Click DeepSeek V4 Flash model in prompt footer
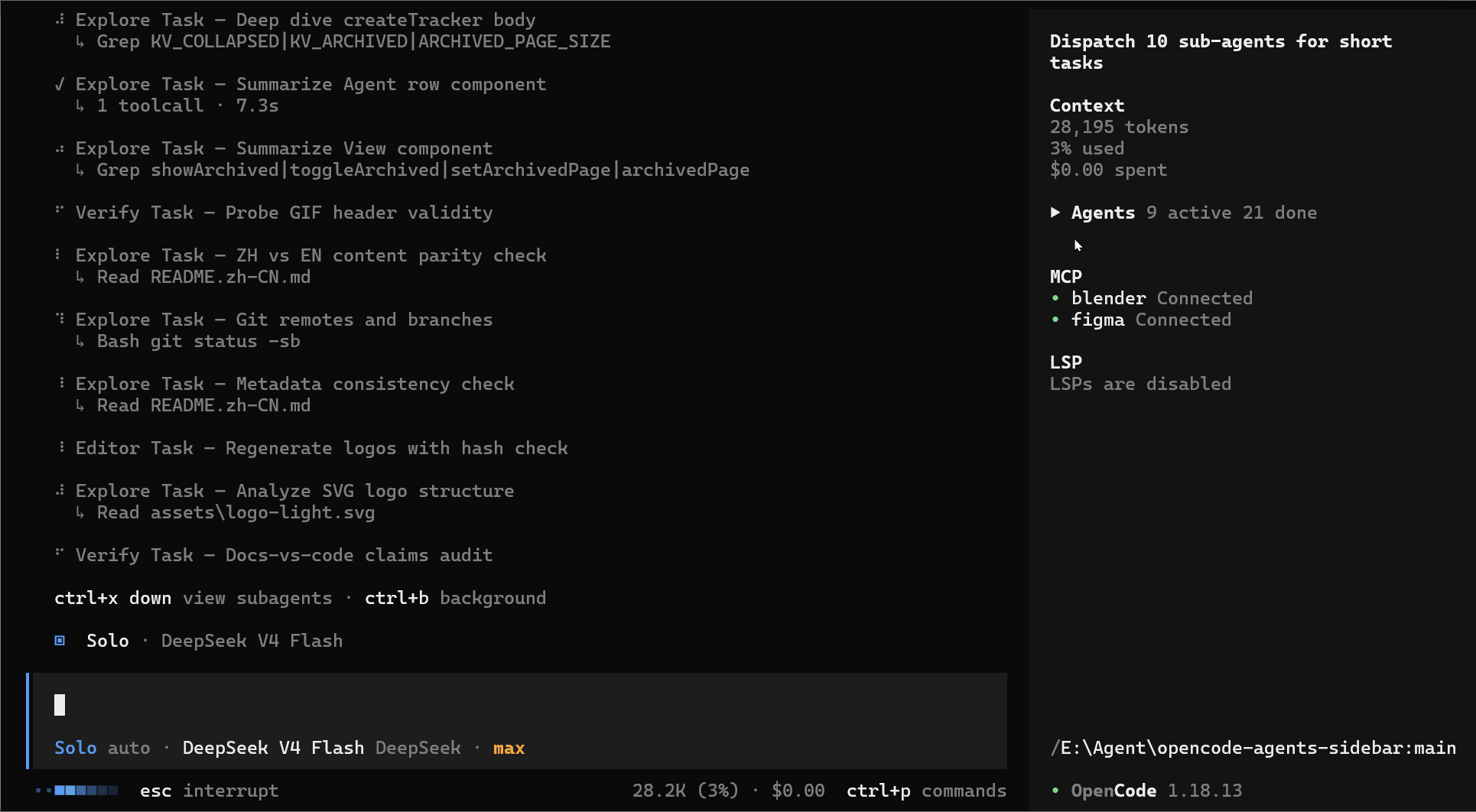Viewport: 1476px width, 812px height. [x=273, y=748]
